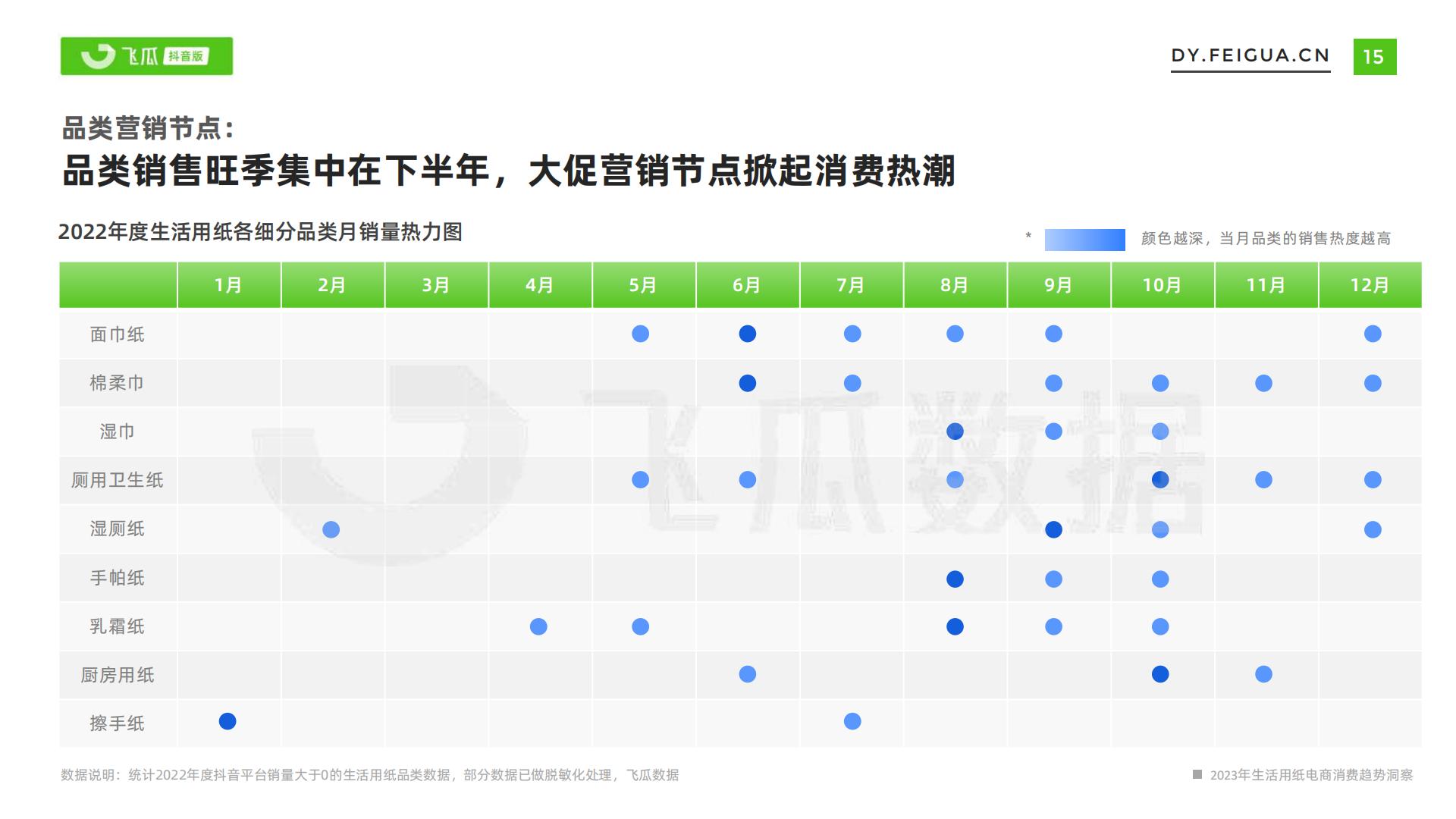
Task: Click the 擦手纸 row label
Action: point(117,723)
